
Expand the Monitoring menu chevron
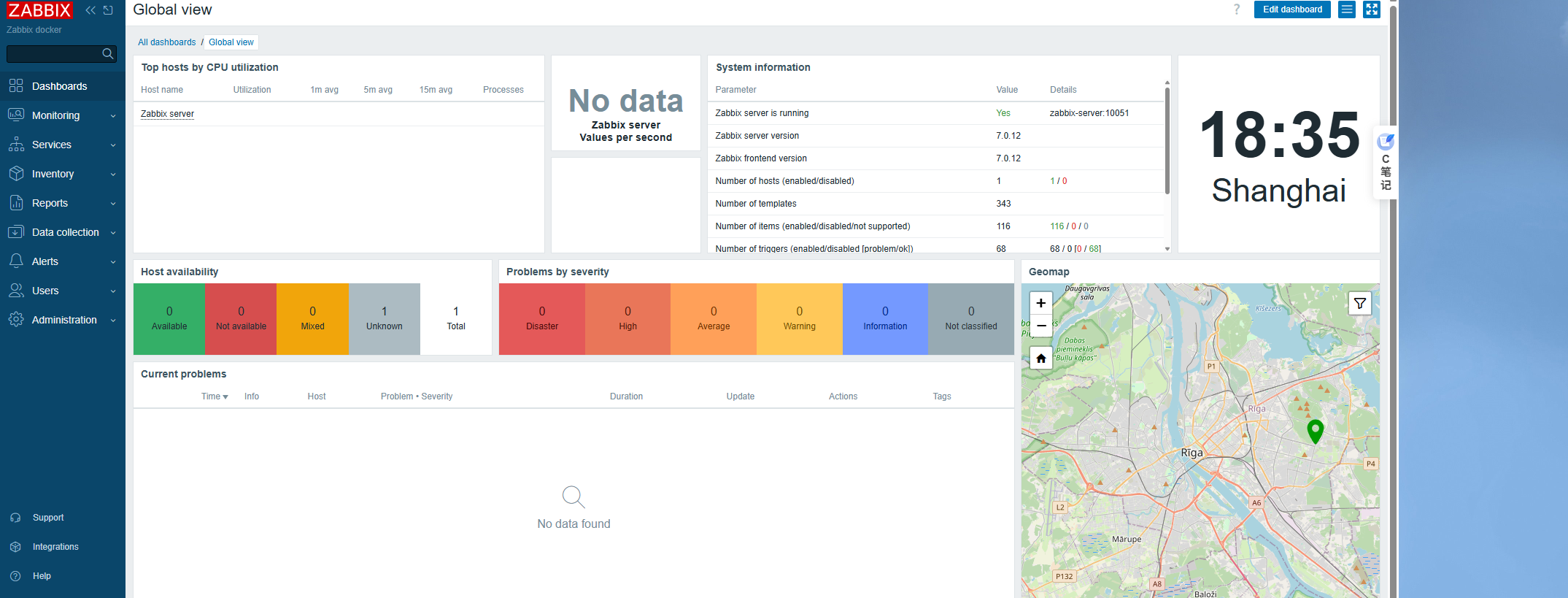coord(113,116)
